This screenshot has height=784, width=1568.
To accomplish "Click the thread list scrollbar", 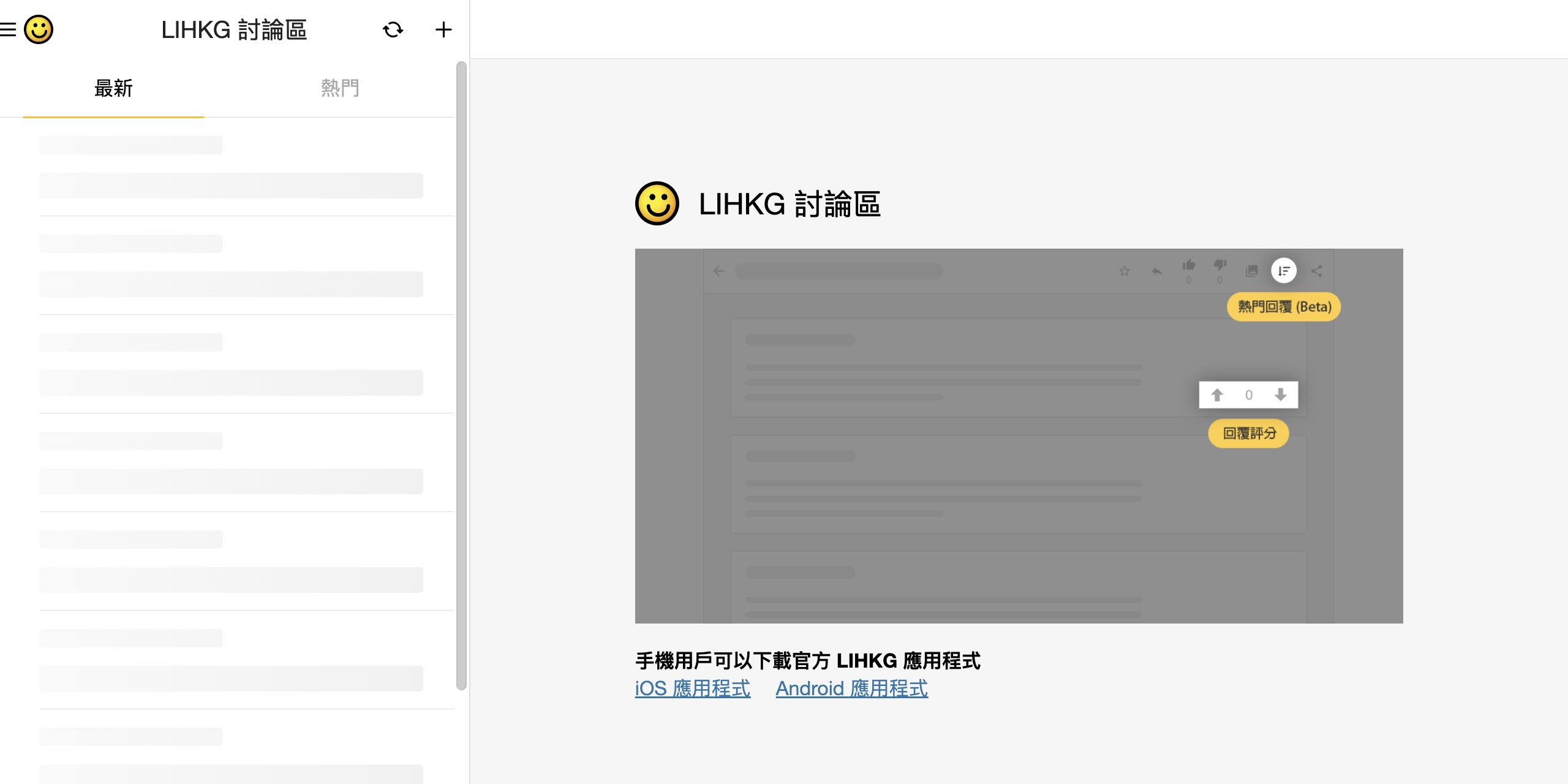I will (461, 375).
